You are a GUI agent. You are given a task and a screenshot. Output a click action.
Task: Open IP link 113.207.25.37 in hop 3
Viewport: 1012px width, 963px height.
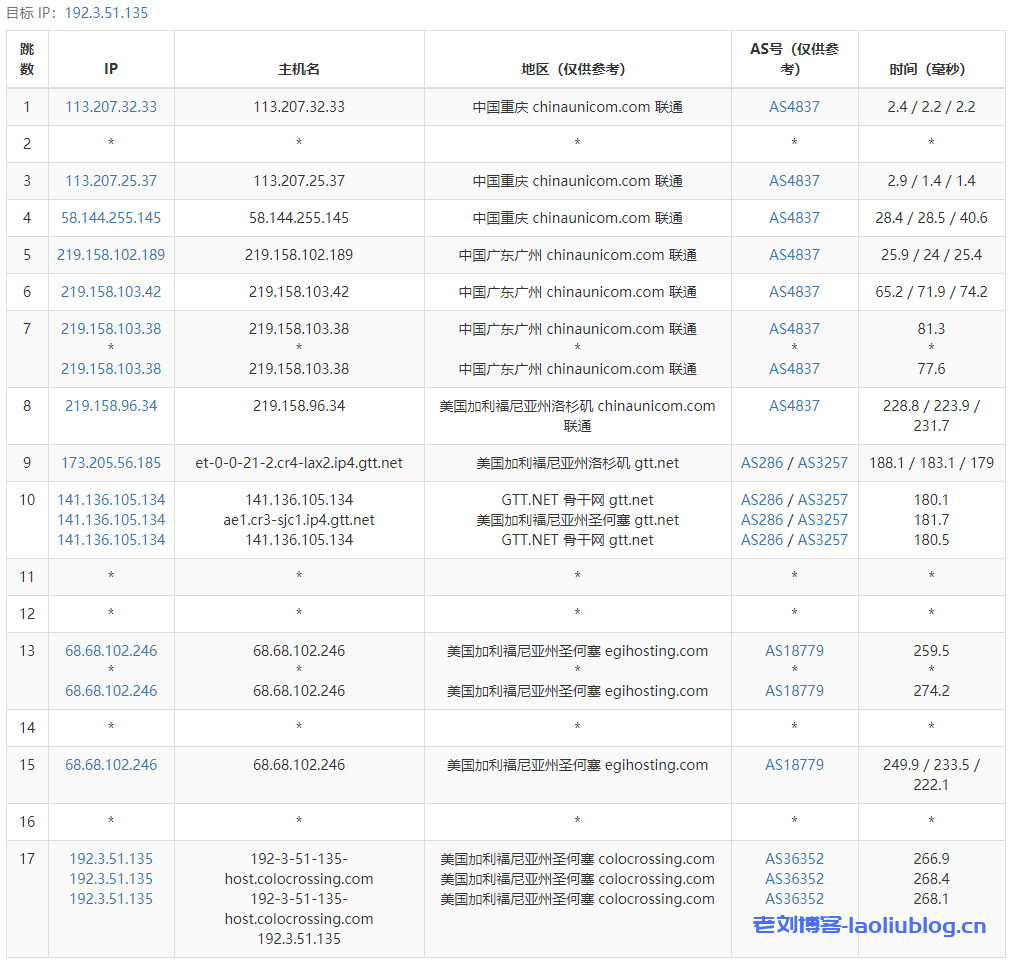click(x=111, y=181)
